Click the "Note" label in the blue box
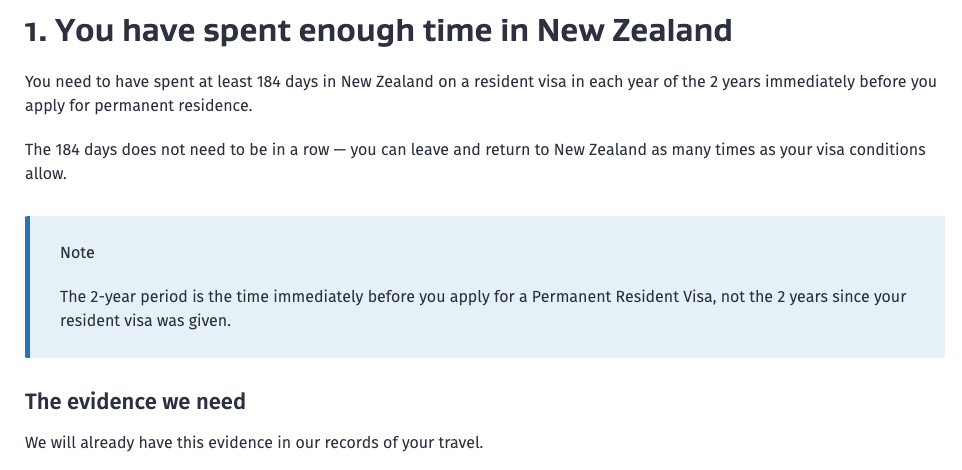 click(x=77, y=253)
